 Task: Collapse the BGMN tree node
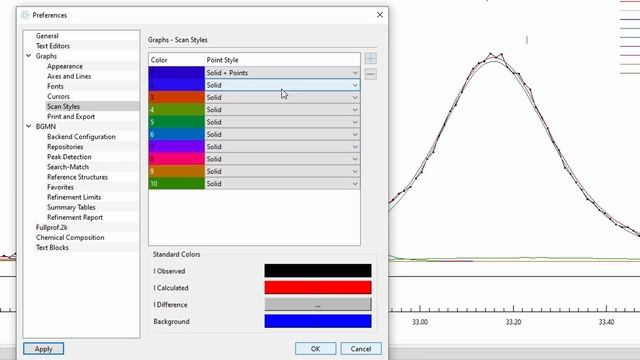pyautogui.click(x=29, y=127)
